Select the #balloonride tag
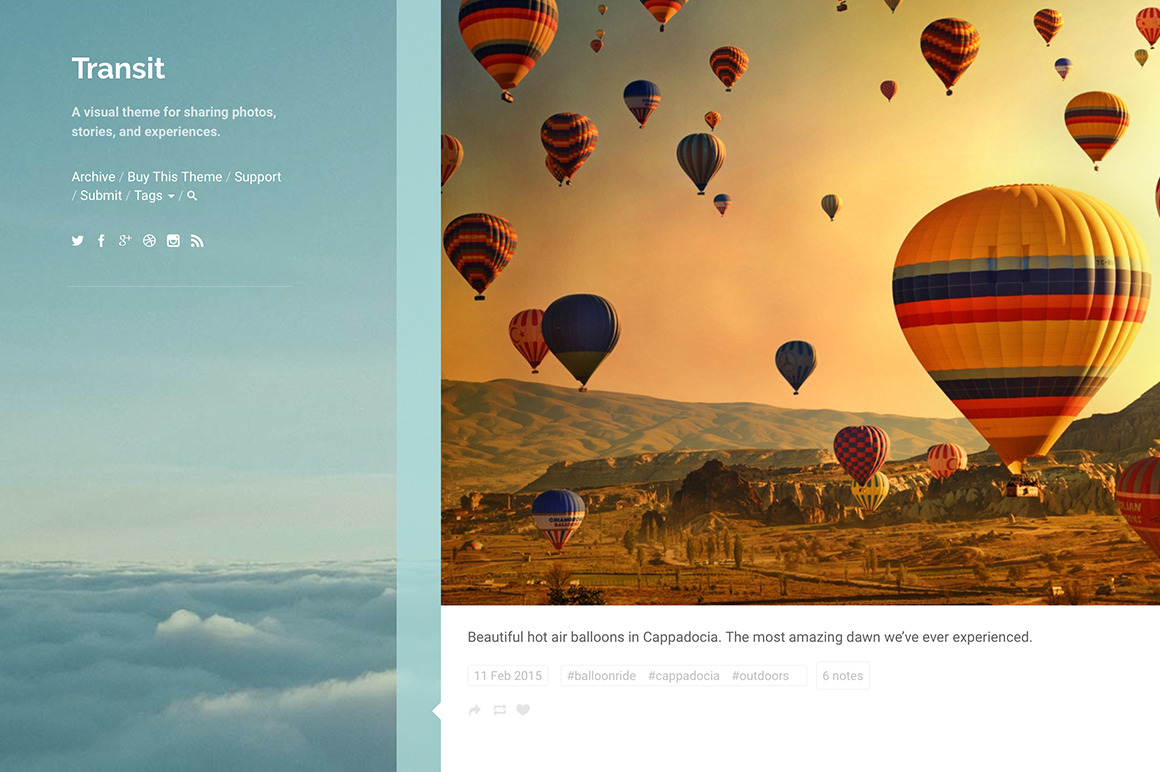This screenshot has width=1160, height=772. (601, 676)
